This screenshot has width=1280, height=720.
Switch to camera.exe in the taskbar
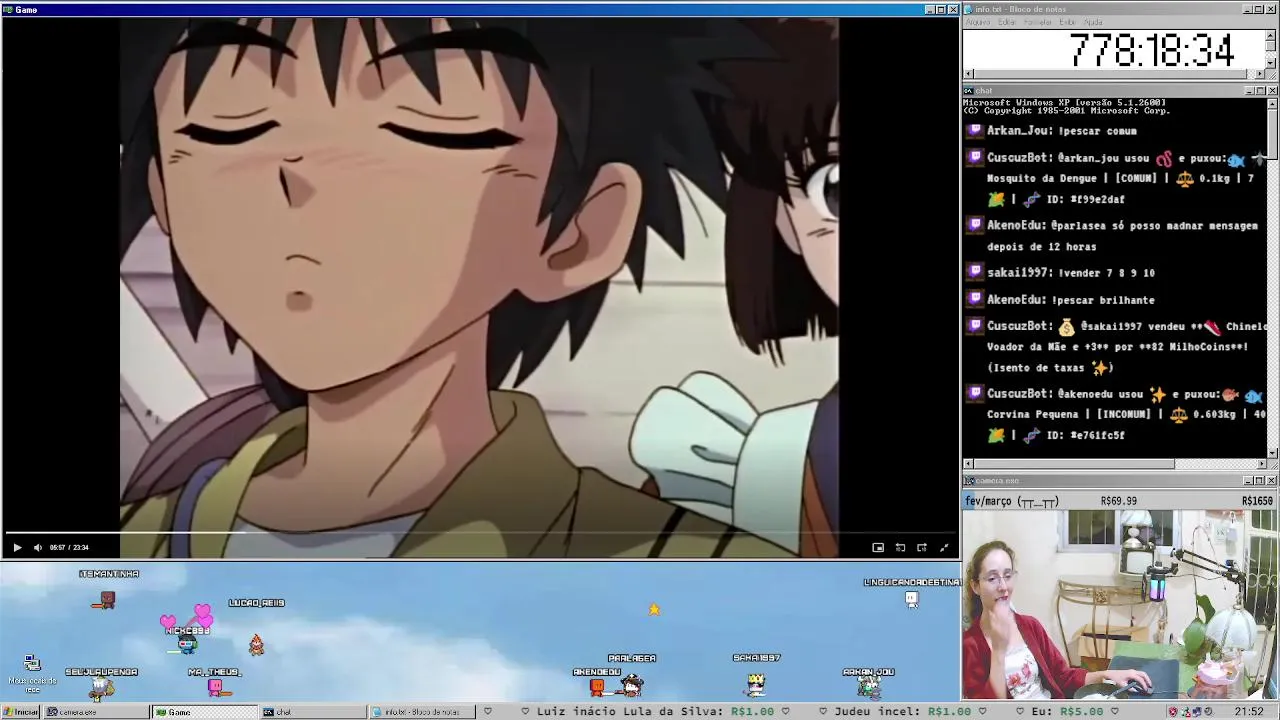[x=95, y=712]
